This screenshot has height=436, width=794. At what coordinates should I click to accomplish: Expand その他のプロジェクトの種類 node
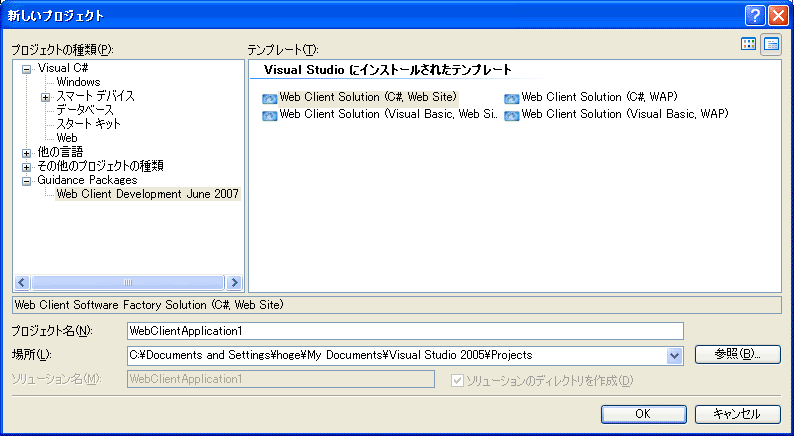[x=26, y=167]
